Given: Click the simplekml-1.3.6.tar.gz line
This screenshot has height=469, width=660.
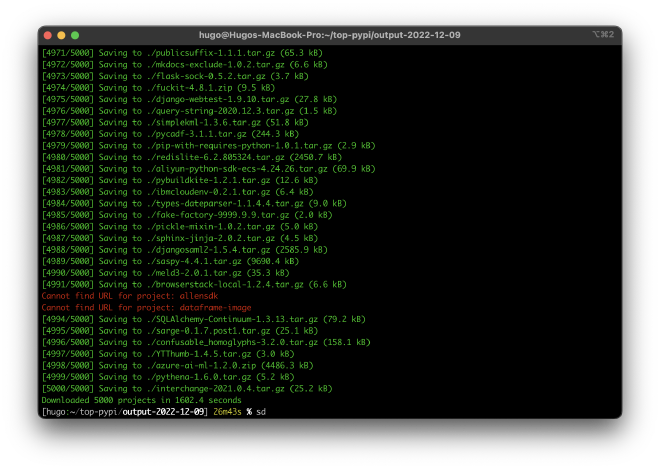Looking at the screenshot, I should click(175, 123).
